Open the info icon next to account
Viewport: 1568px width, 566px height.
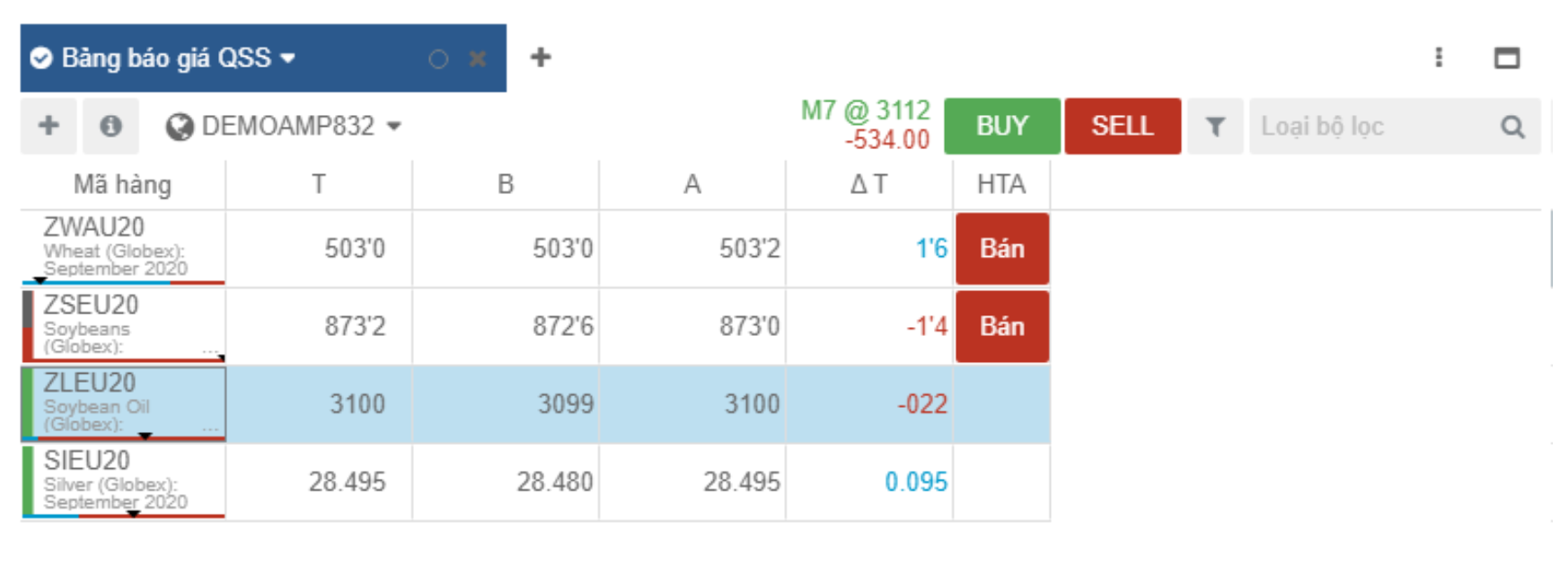coord(110,126)
